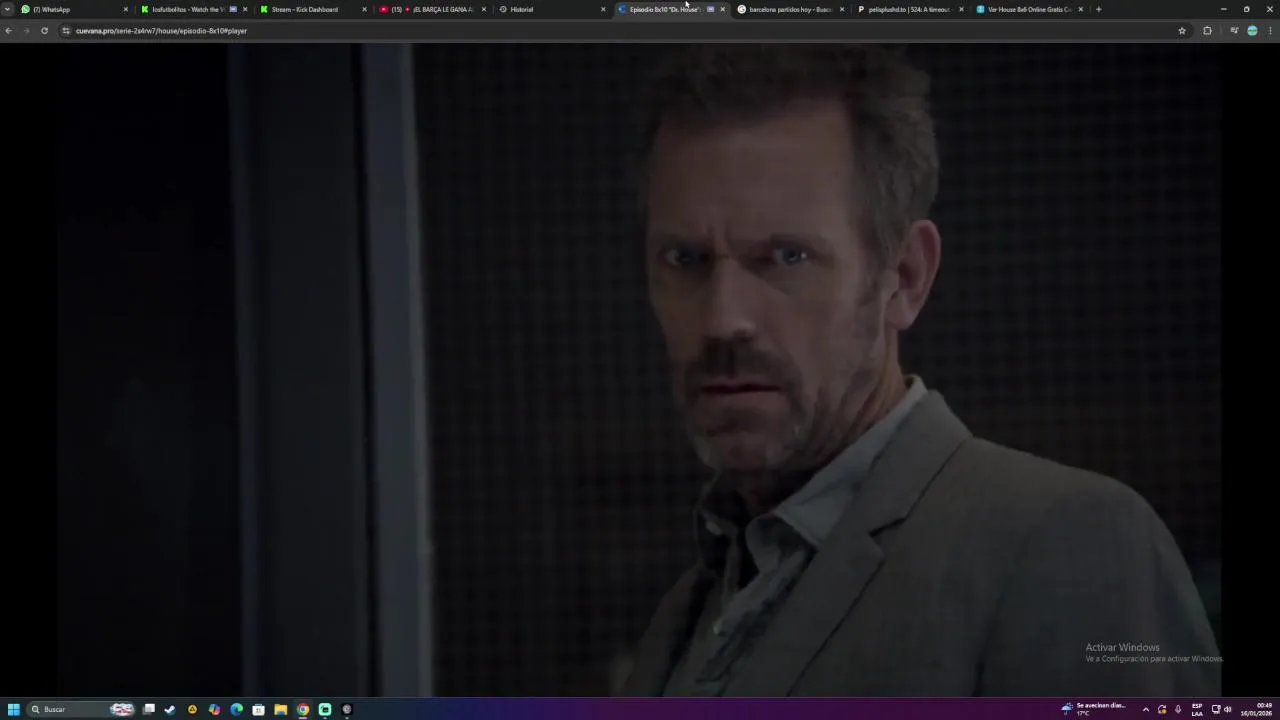Open the Ver House 8x6 Online tab
Screen dimensions: 1280x720
click(1029, 9)
